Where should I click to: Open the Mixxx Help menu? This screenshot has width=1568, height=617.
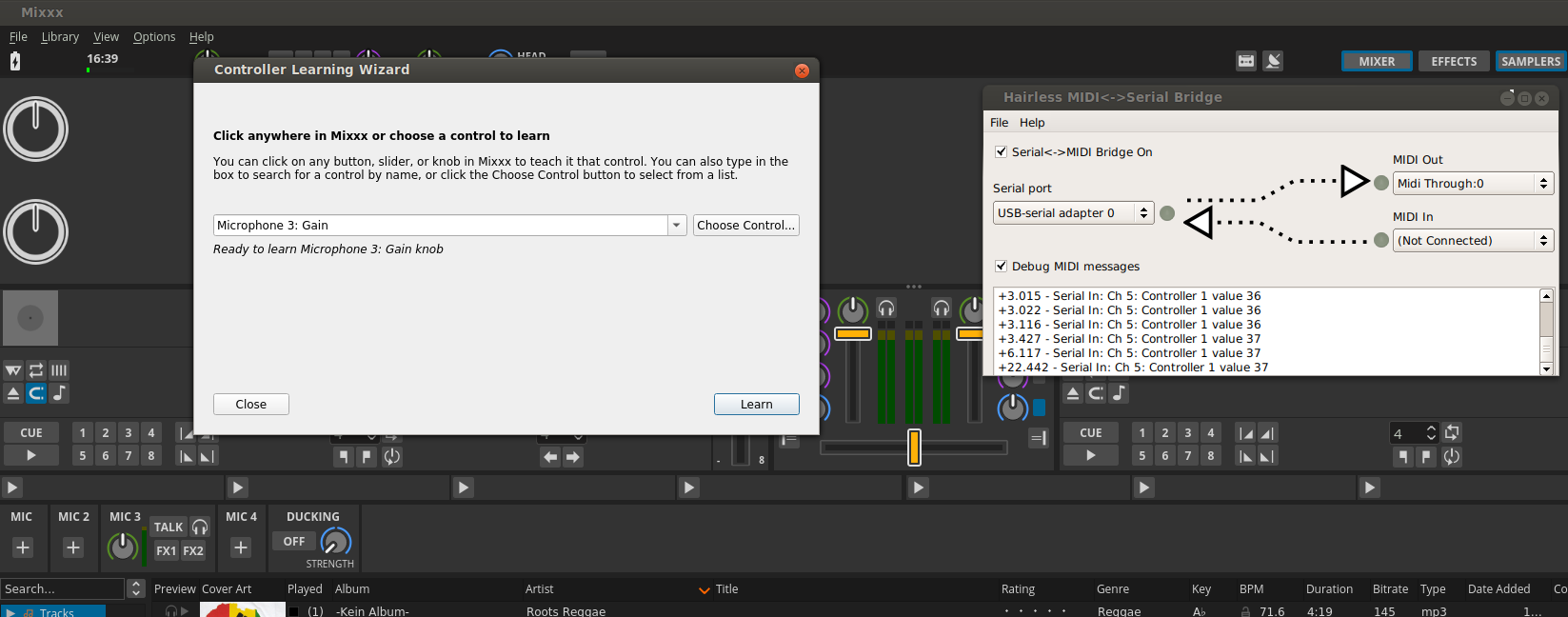tap(201, 37)
